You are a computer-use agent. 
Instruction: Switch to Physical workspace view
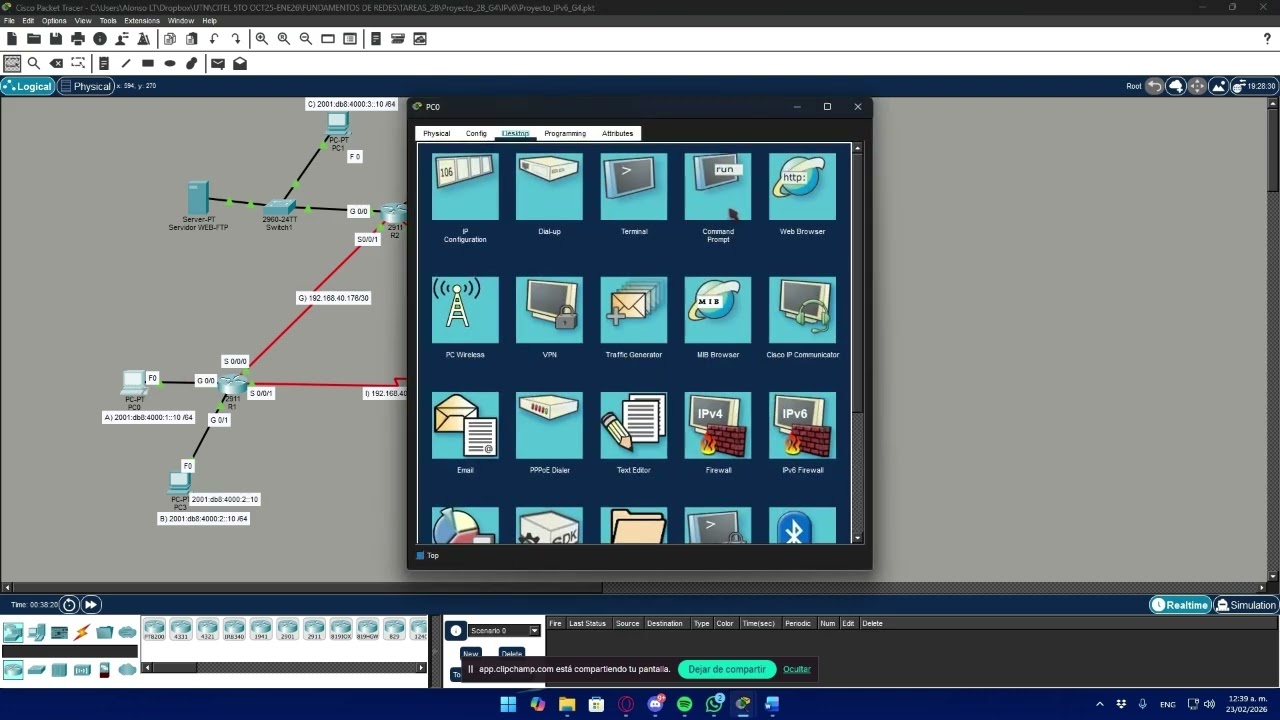[x=85, y=86]
